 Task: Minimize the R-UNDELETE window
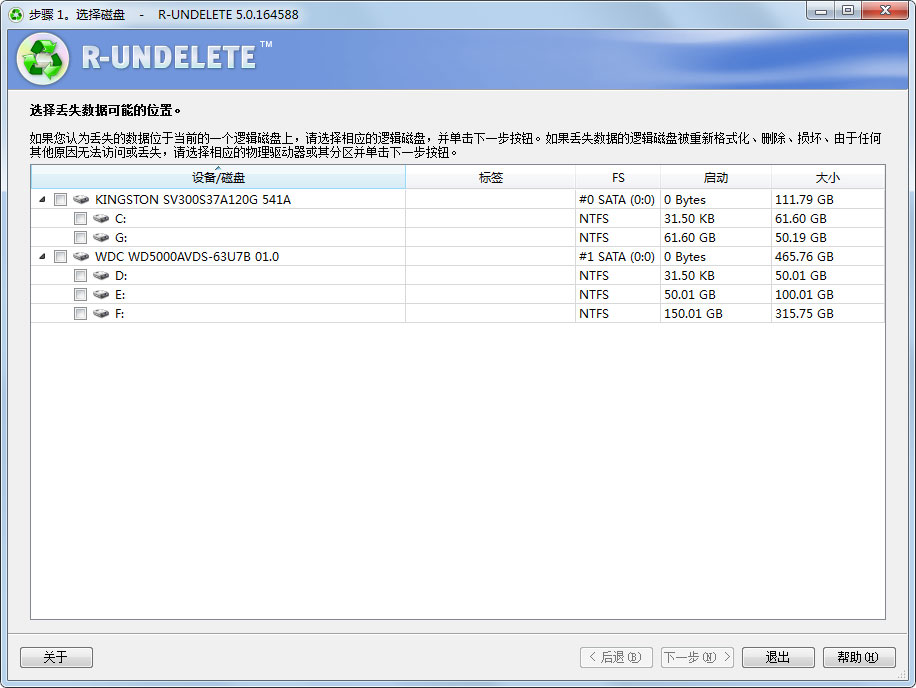(820, 11)
